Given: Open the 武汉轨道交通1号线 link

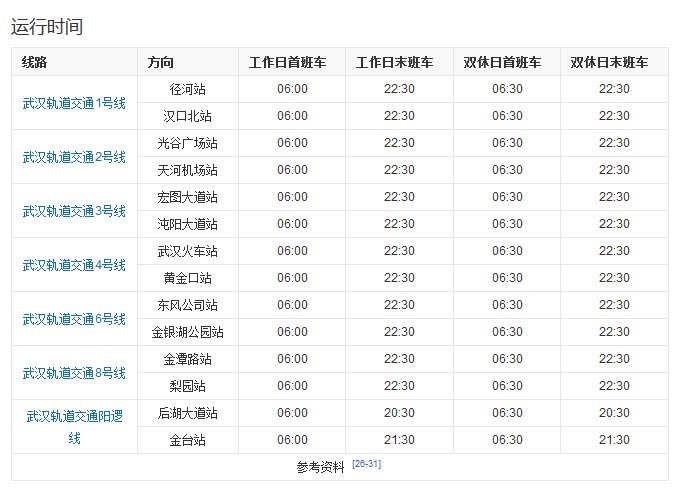Looking at the screenshot, I should (74, 103).
